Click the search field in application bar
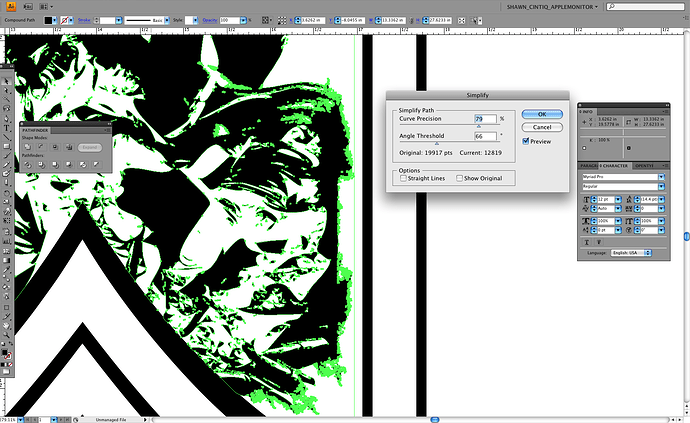 (x=645, y=7)
